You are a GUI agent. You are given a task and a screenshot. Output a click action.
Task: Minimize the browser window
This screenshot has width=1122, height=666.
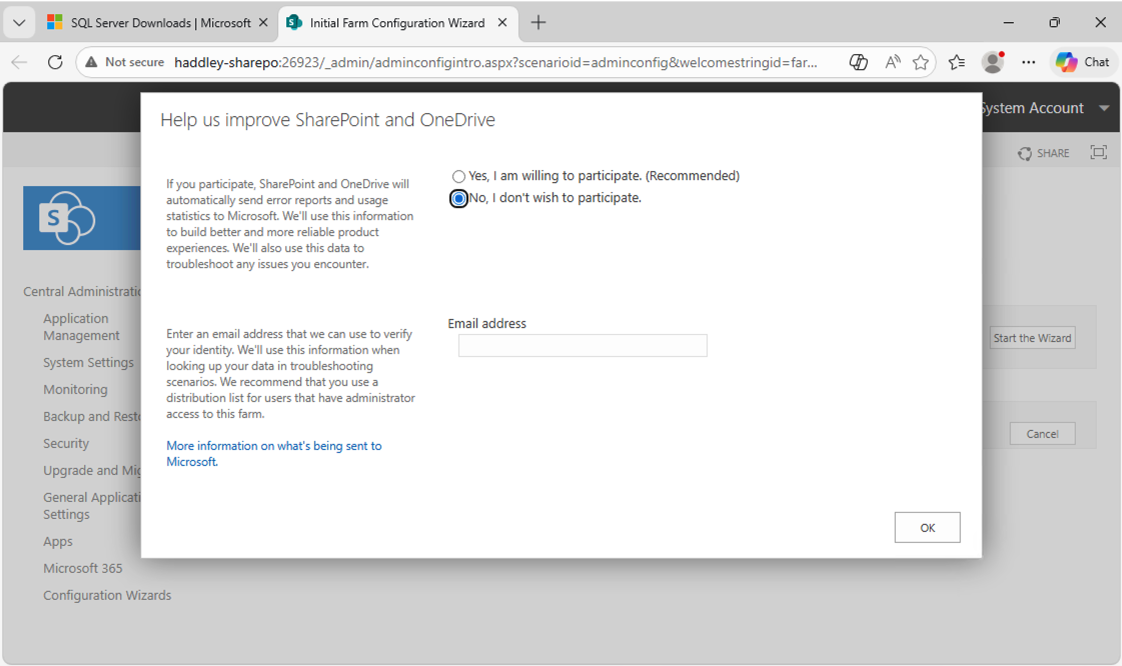1008,23
